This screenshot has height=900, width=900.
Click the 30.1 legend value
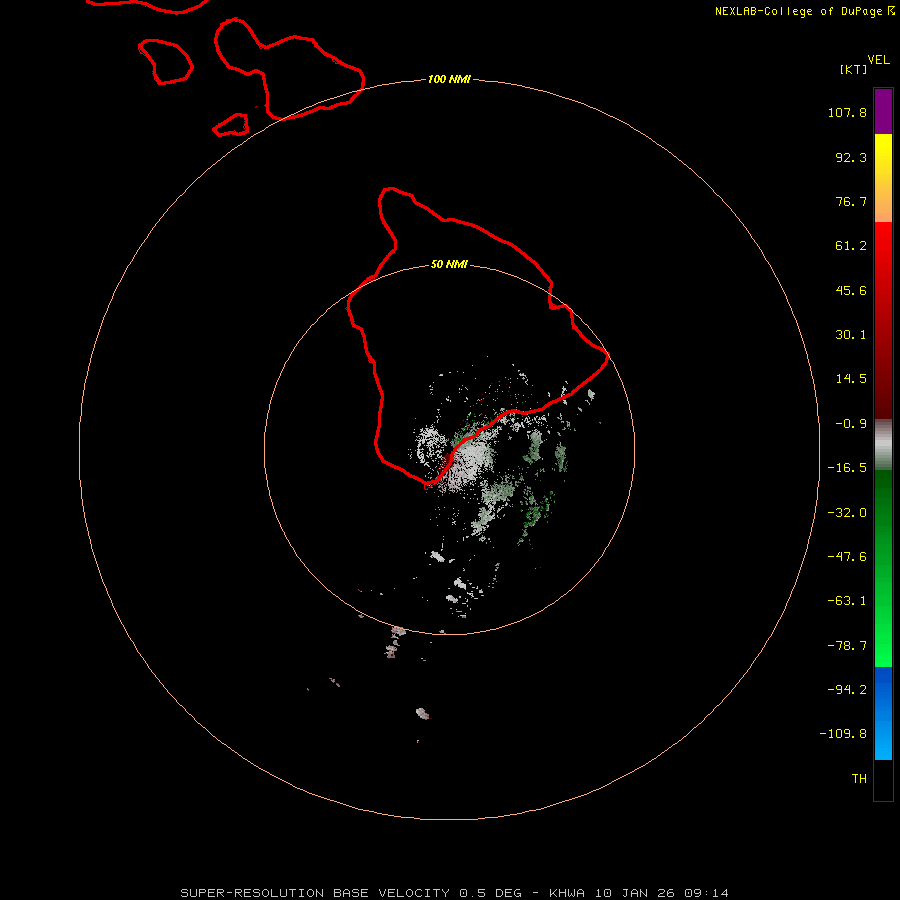point(851,335)
